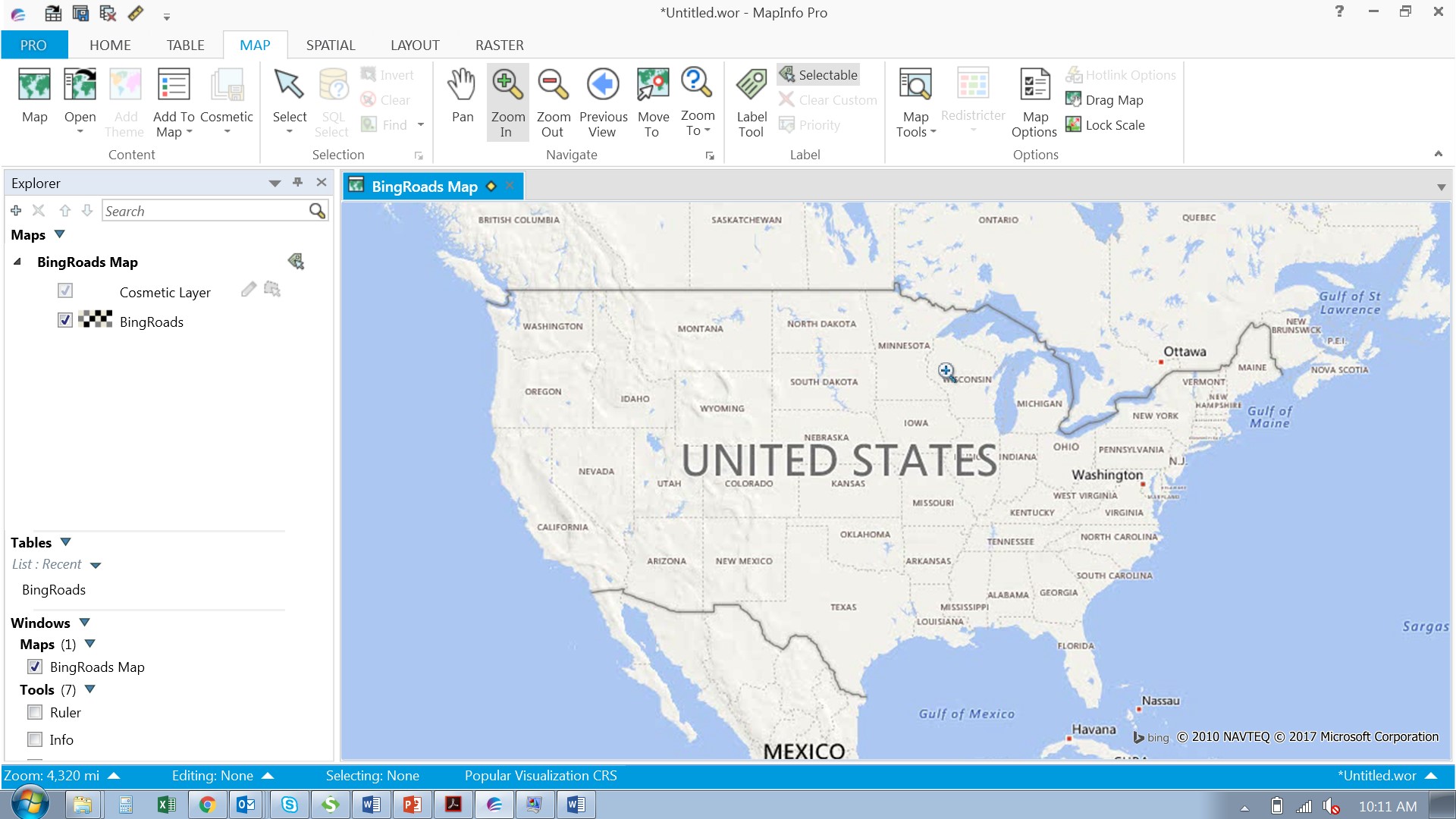This screenshot has height=819, width=1456.
Task: Expand the Cosmetic dropdown
Action: point(227,130)
